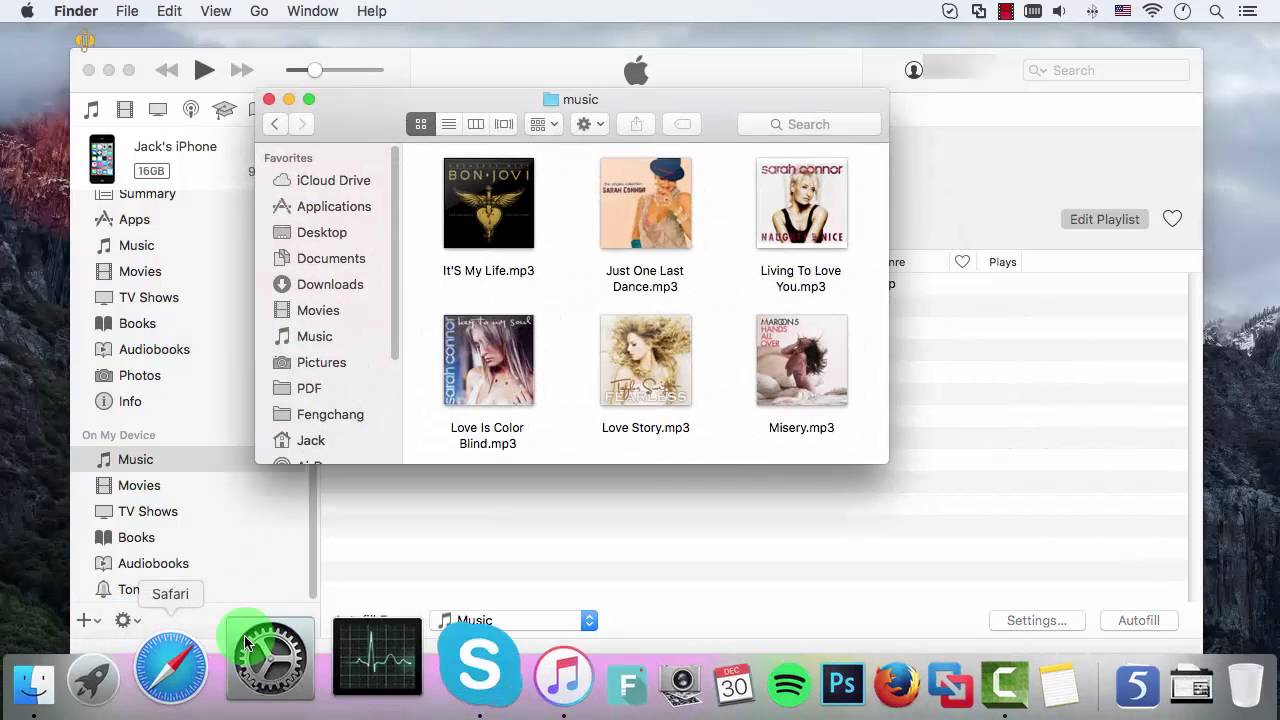Open the Help menu
This screenshot has width=1280, height=720.
(371, 11)
